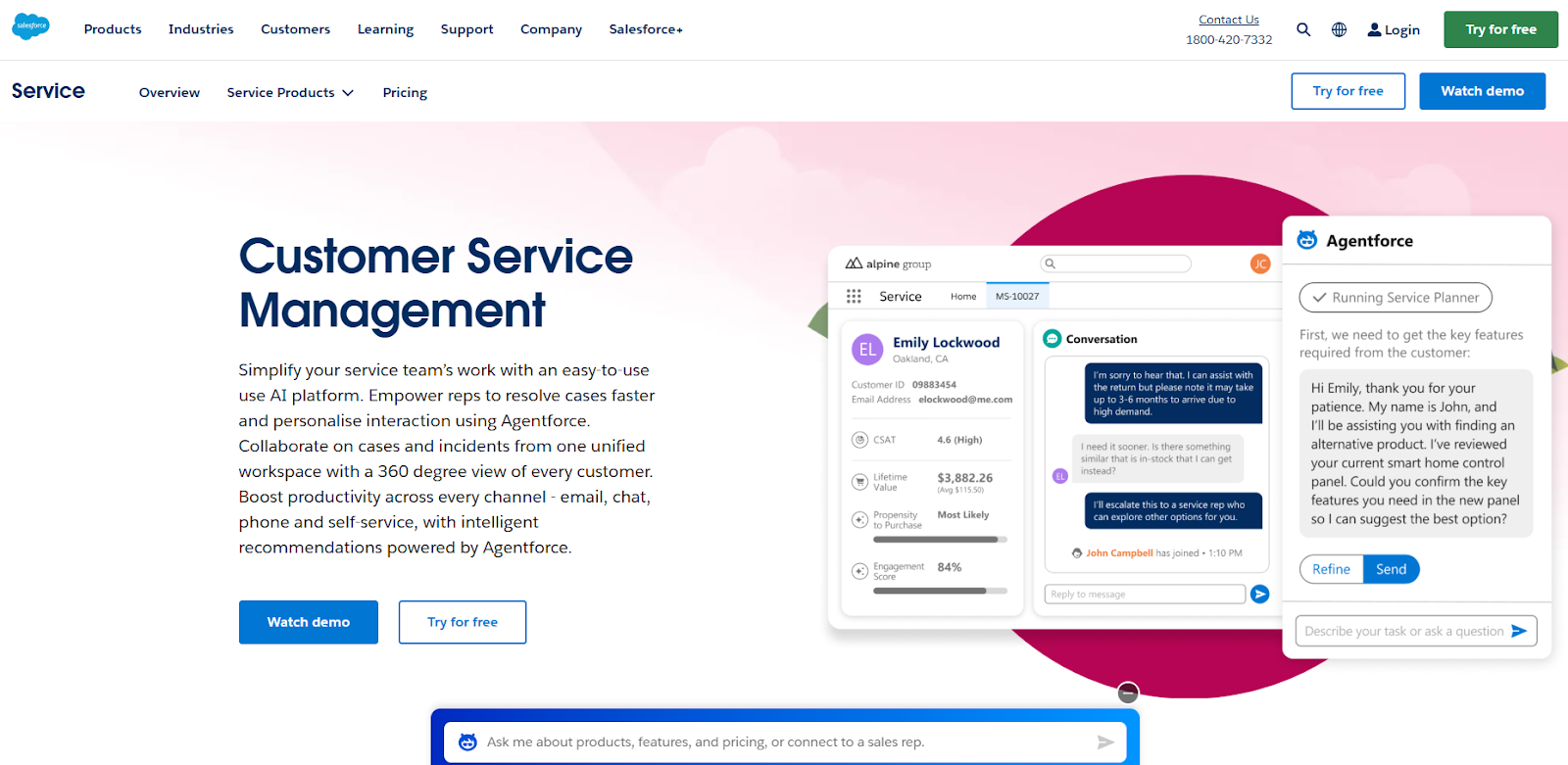Click the Send button in Agentforce panel
Image resolution: width=1568 pixels, height=765 pixels.
pyautogui.click(x=1391, y=569)
